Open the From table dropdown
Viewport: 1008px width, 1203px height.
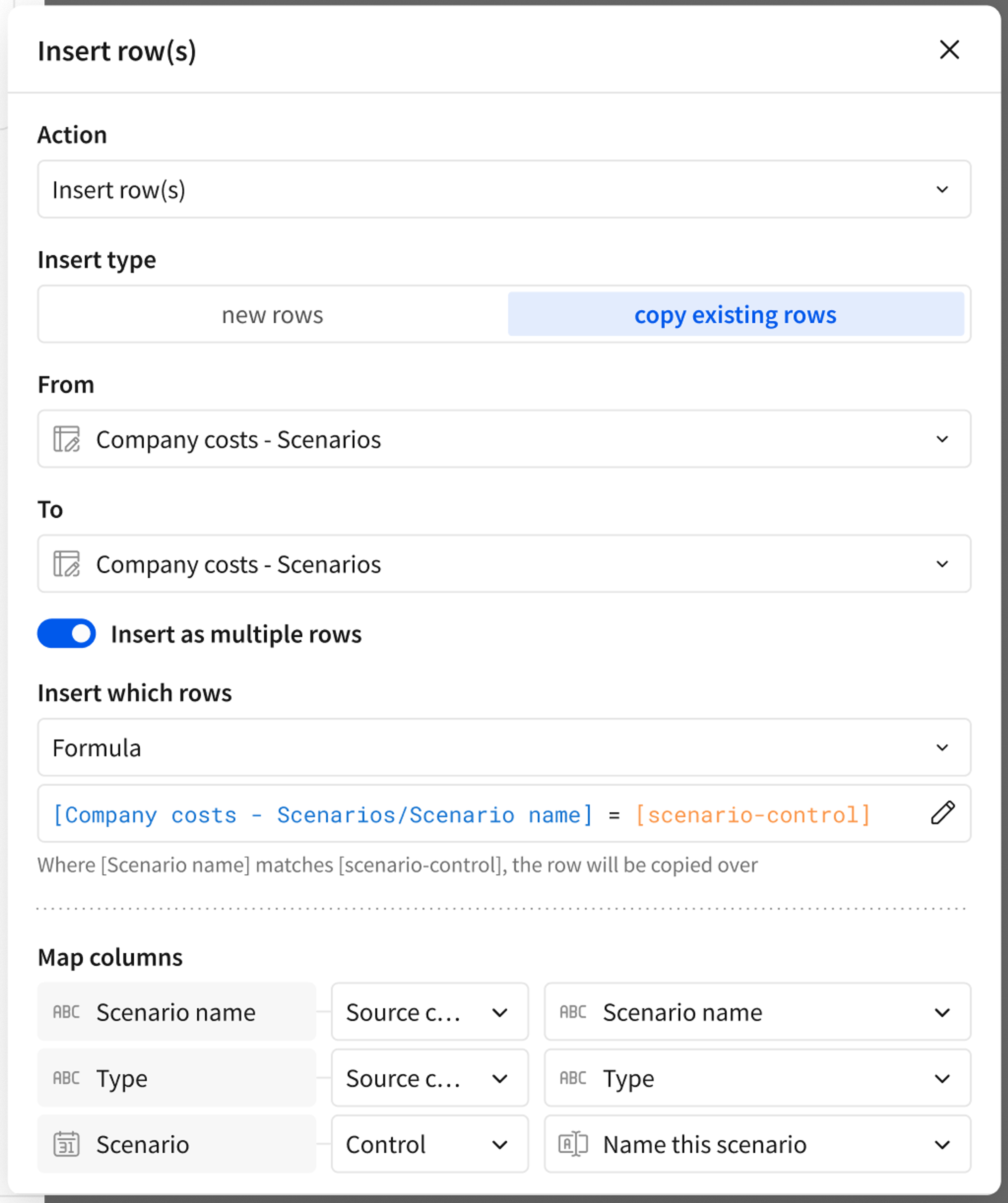pos(504,439)
